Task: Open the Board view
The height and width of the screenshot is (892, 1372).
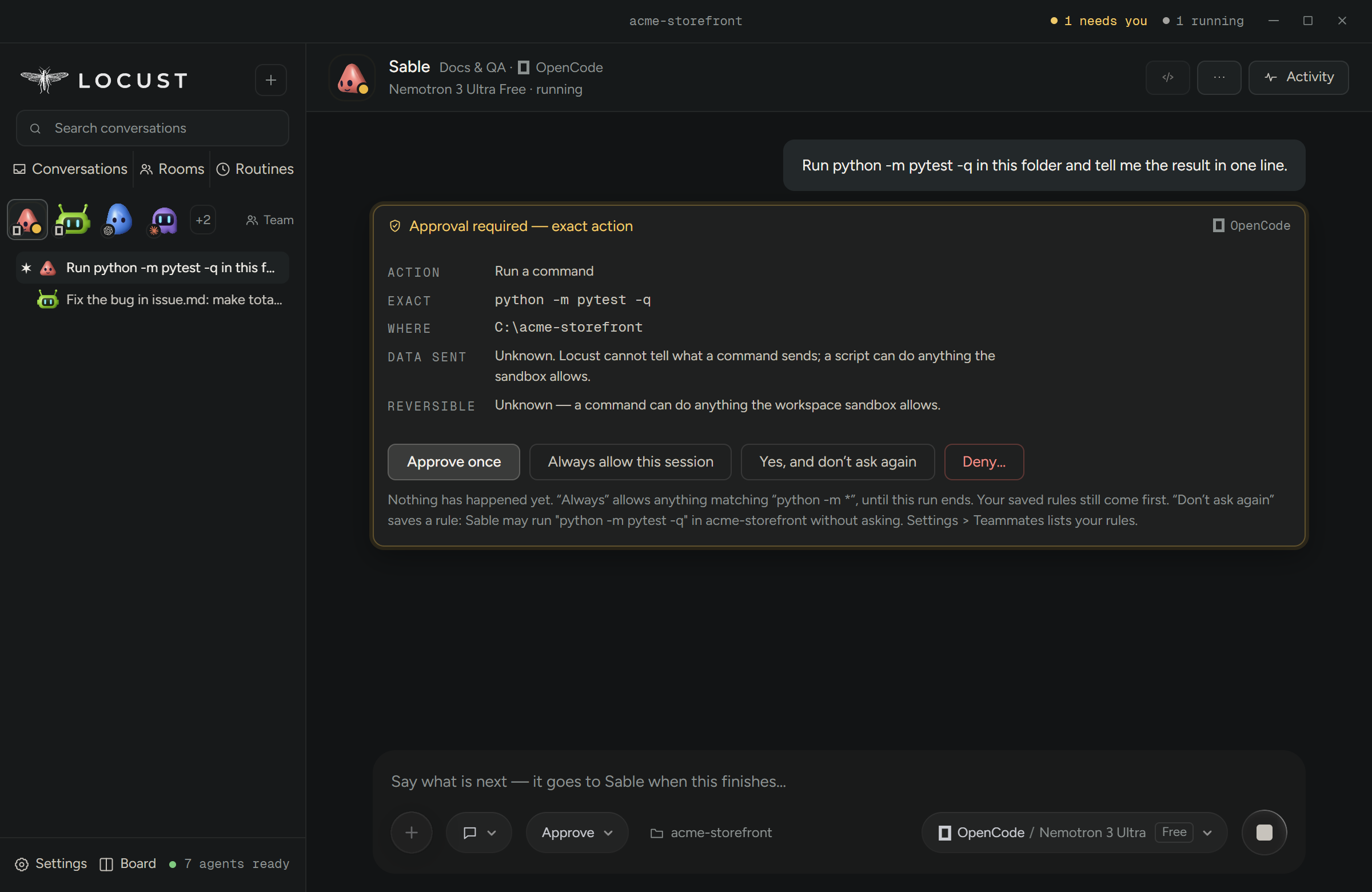Action: coord(128,863)
